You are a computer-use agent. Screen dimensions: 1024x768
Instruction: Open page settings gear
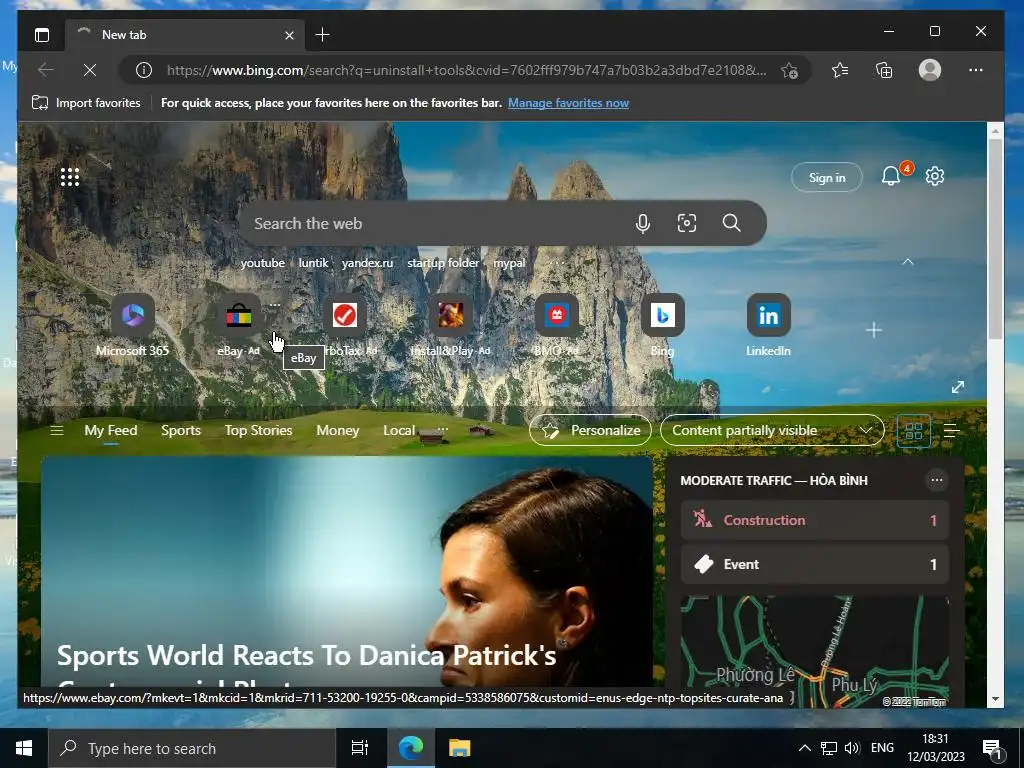(935, 176)
